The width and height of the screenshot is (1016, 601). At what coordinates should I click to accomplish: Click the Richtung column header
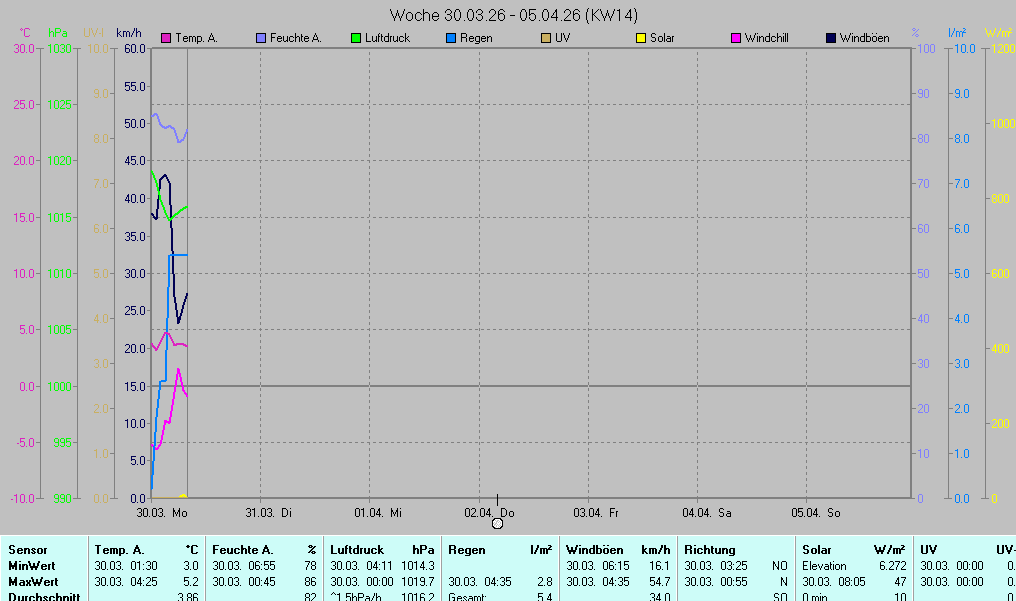tap(710, 550)
